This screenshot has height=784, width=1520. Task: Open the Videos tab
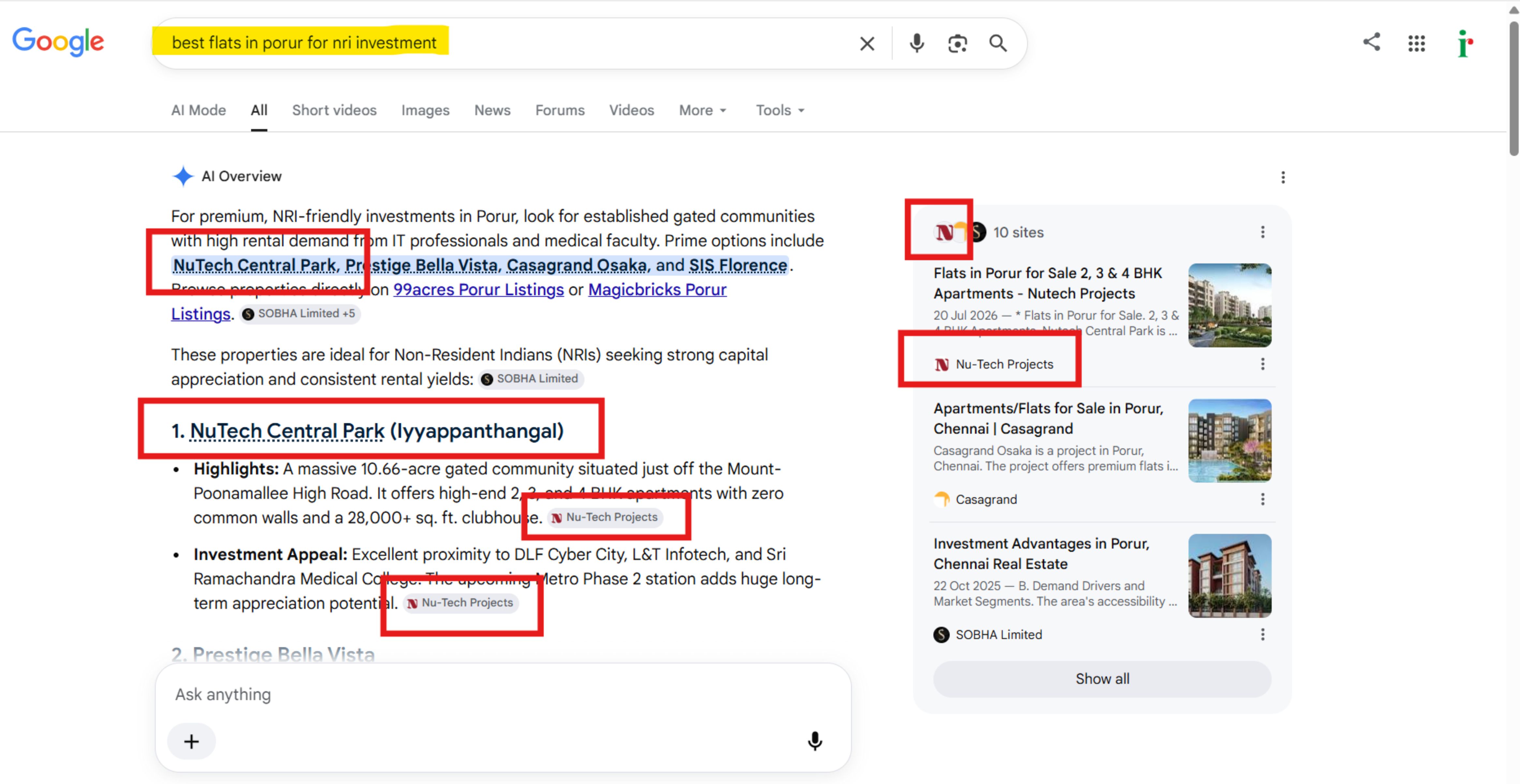[631, 110]
